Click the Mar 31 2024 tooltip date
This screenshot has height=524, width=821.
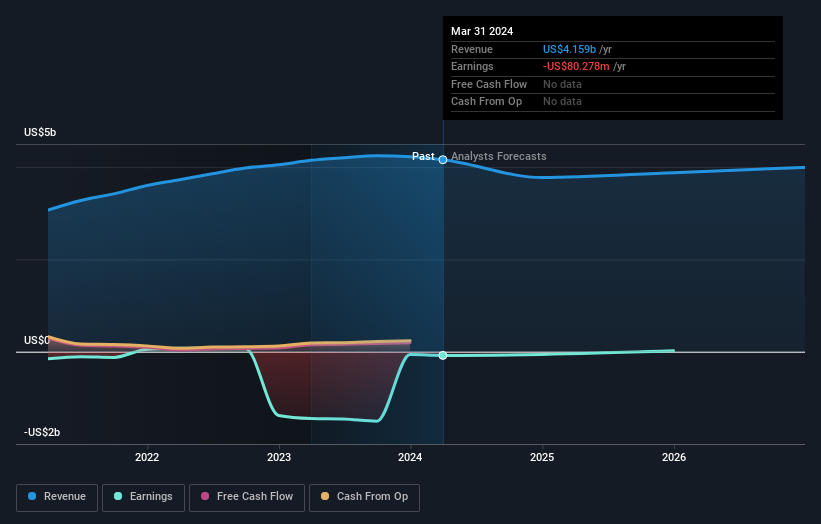tap(482, 31)
